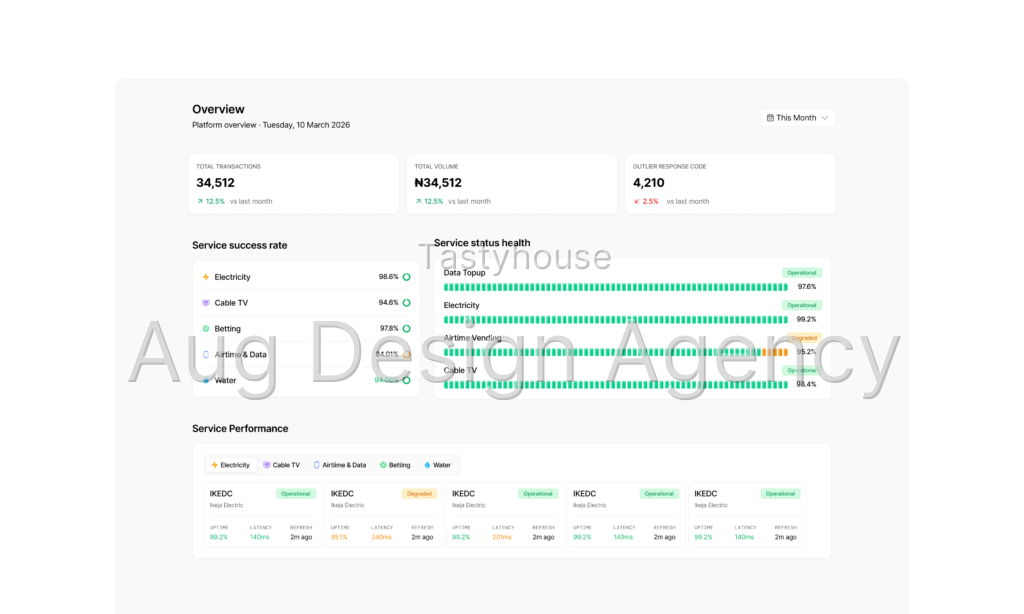1024x614 pixels.
Task: Open the Total Transactions summary card
Action: point(293,184)
